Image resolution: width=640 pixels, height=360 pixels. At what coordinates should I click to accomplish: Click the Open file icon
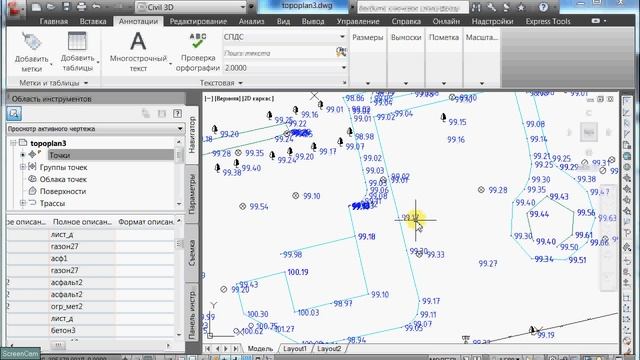51,7
